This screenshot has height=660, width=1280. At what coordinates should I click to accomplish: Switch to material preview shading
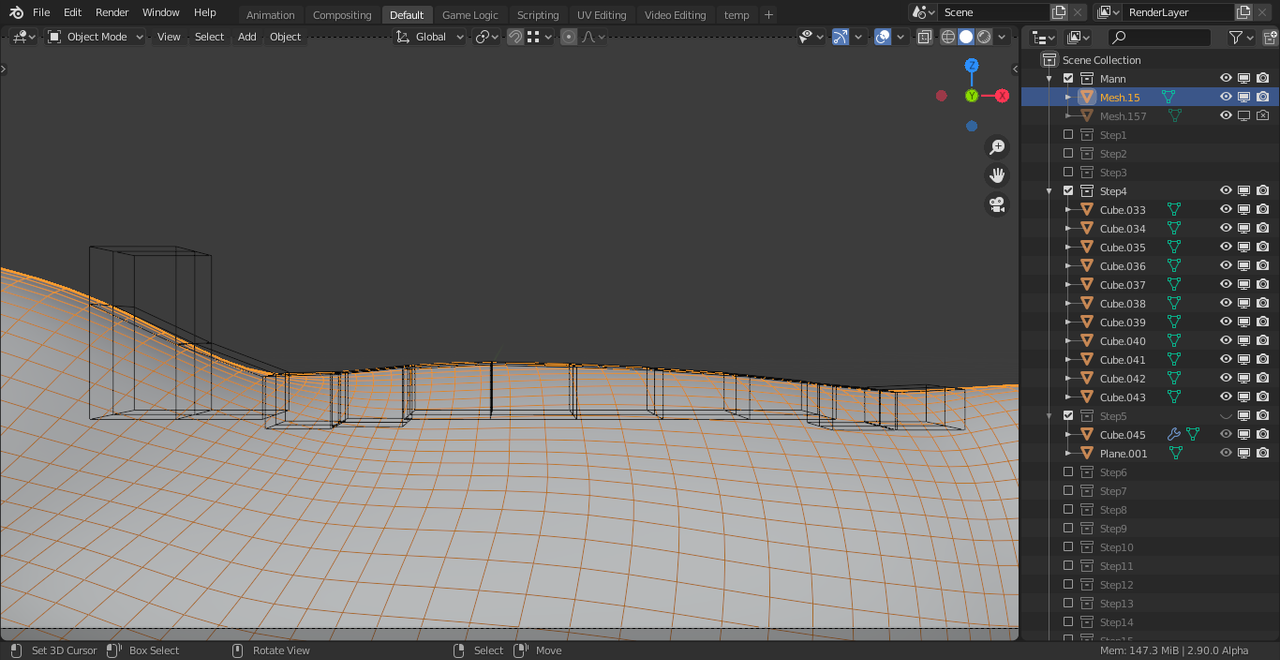pyautogui.click(x=984, y=37)
